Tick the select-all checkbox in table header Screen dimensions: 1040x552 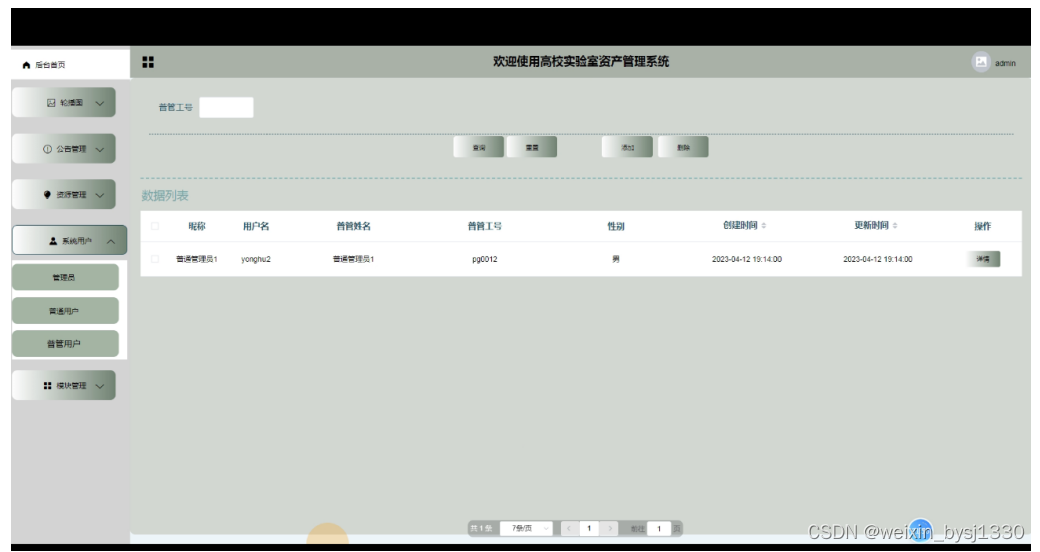(x=155, y=226)
